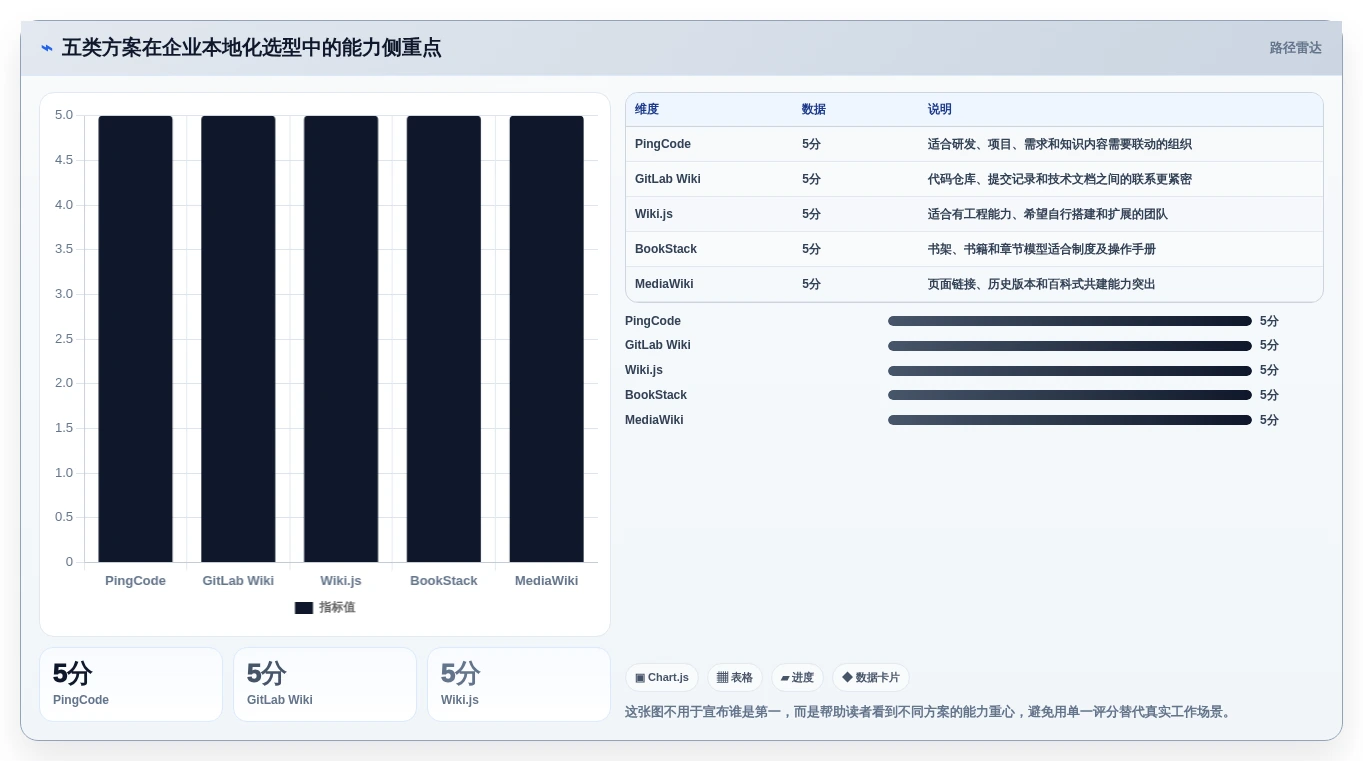Click the PingCode bar in the chart

(x=135, y=339)
